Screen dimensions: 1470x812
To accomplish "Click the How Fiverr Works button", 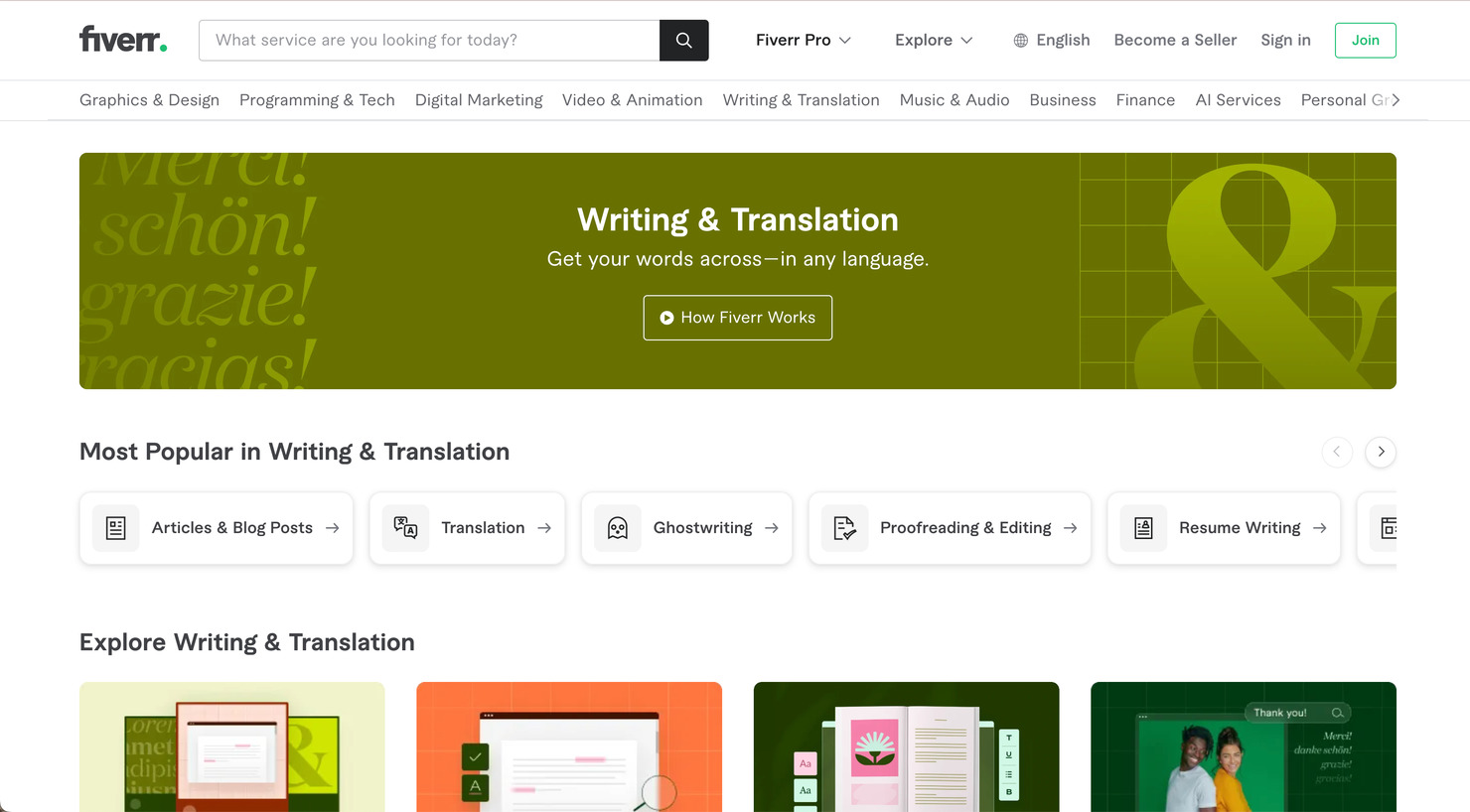I will [738, 318].
